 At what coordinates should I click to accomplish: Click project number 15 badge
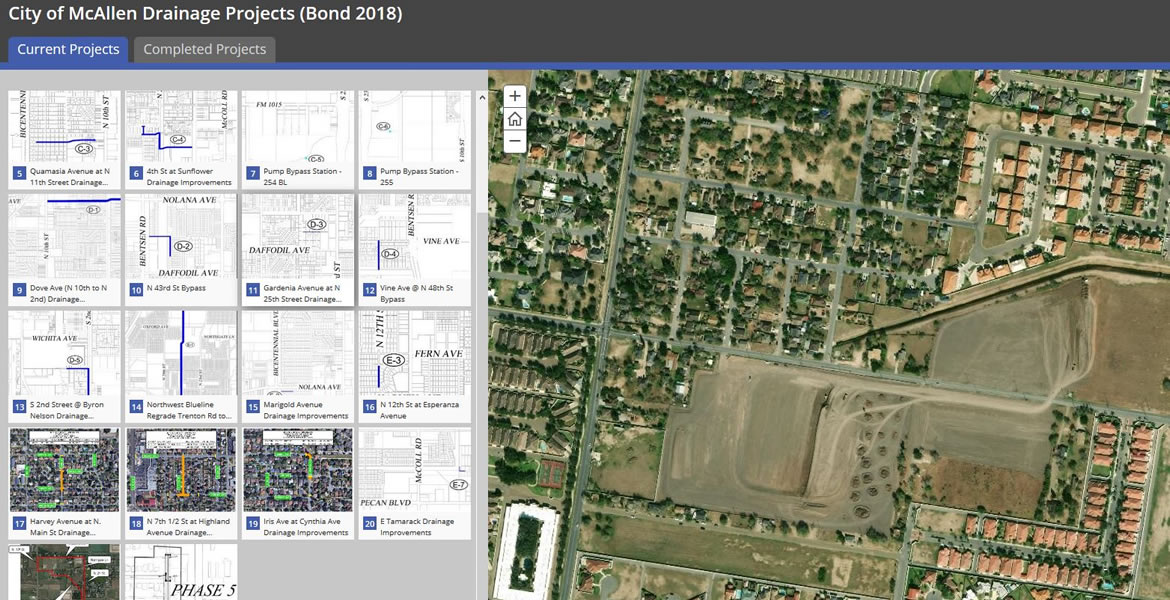[253, 407]
